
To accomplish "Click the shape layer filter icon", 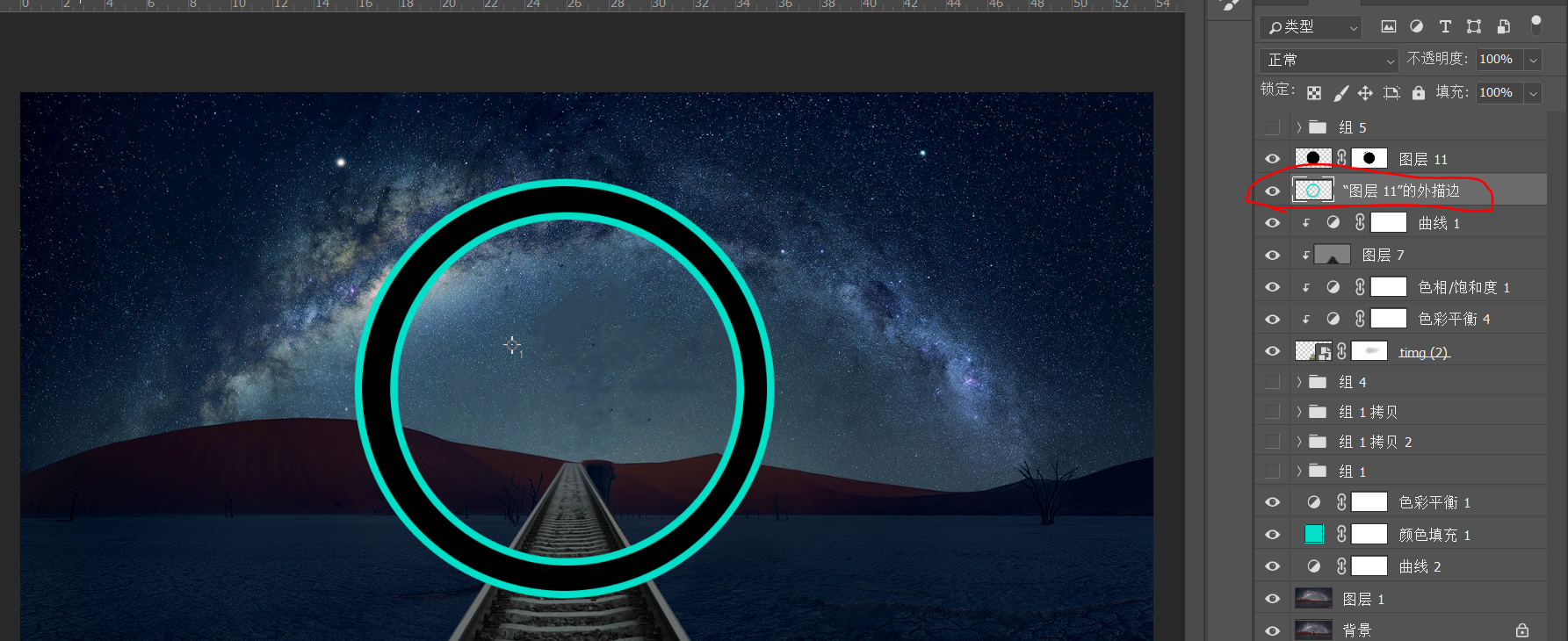I will 1474,26.
